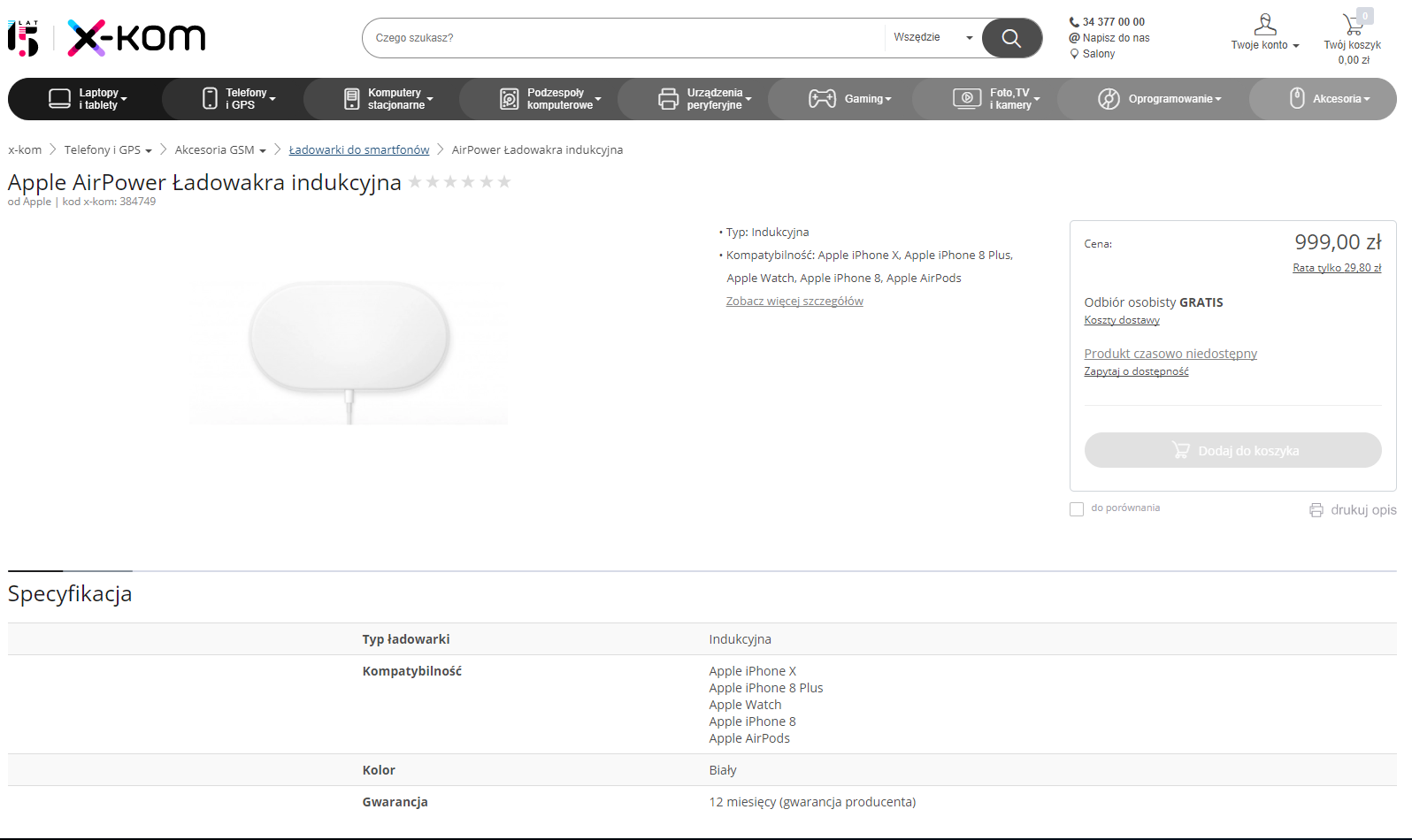Click 12 miesięcy (gwarancja producenta) value
The width and height of the screenshot is (1412, 840).
(x=812, y=802)
